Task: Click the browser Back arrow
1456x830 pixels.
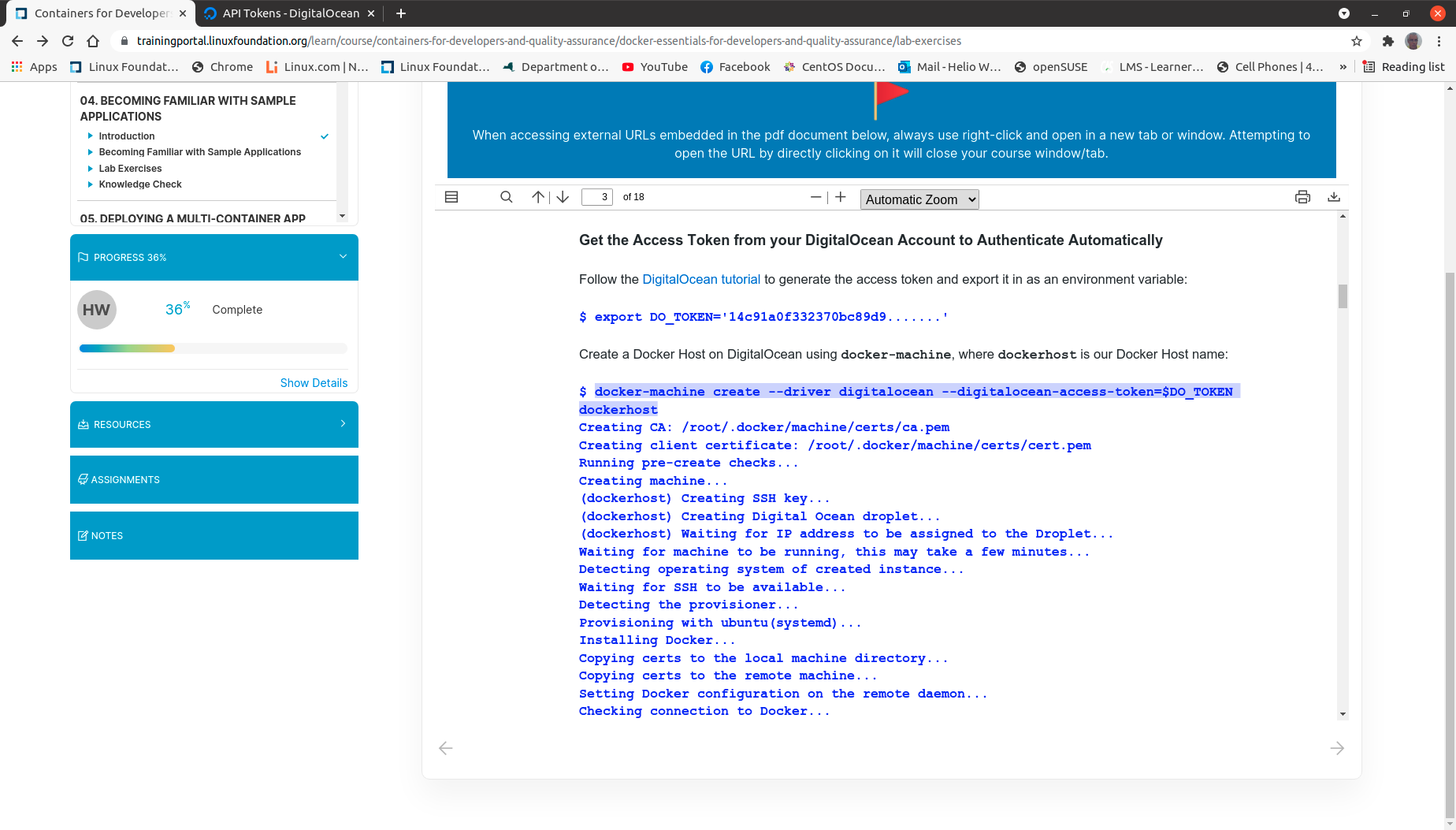Action: click(17, 41)
